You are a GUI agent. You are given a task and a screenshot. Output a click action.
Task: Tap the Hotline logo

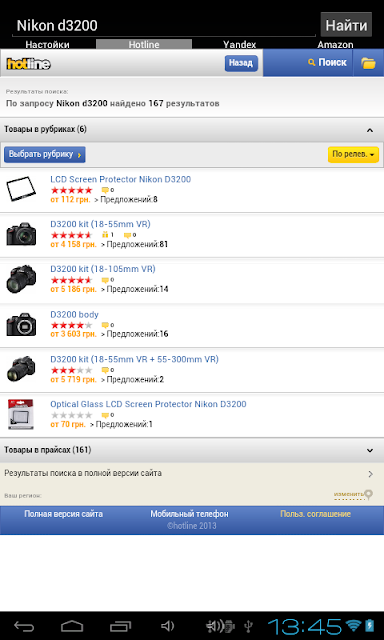point(29,64)
